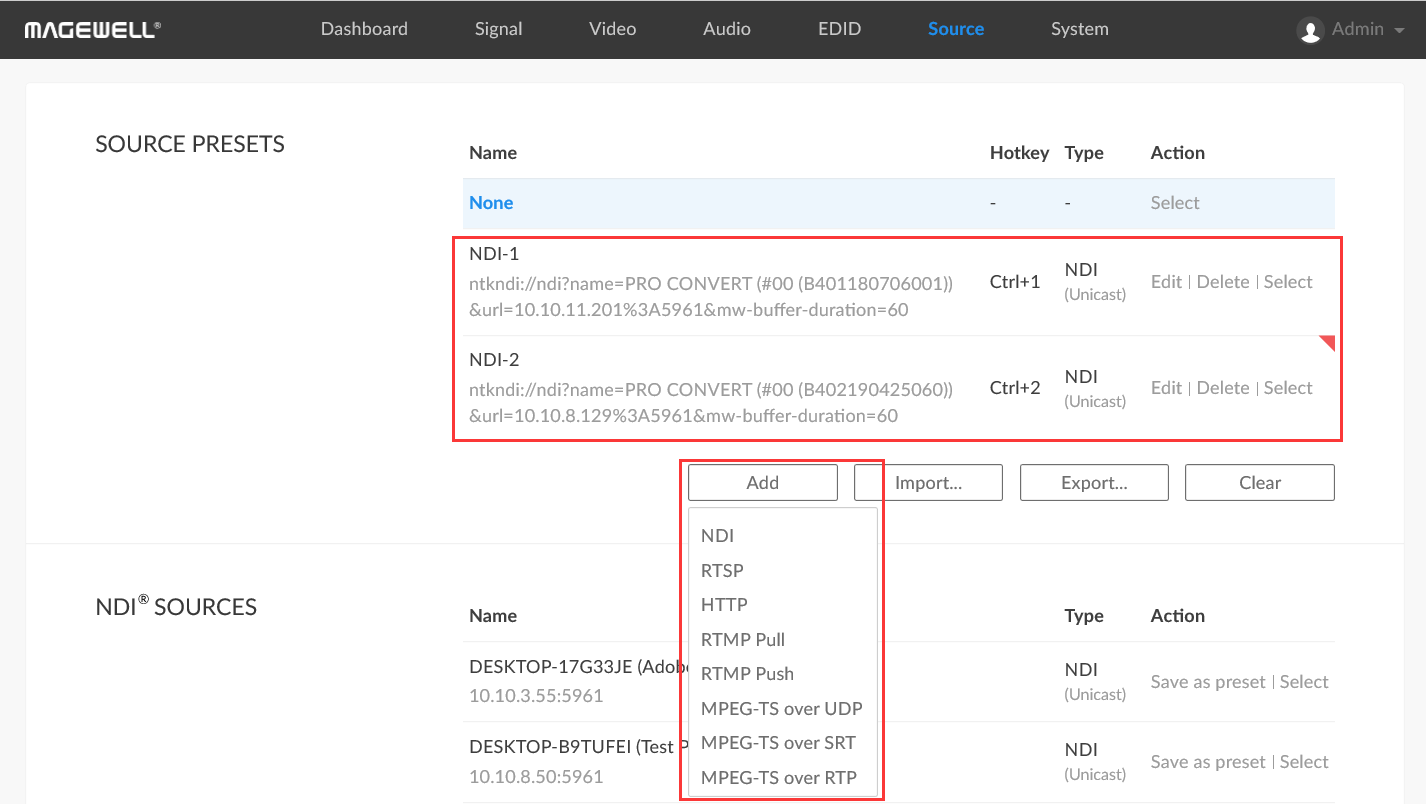The height and width of the screenshot is (804, 1426).
Task: Click the Magewell logo
Action: (x=92, y=29)
